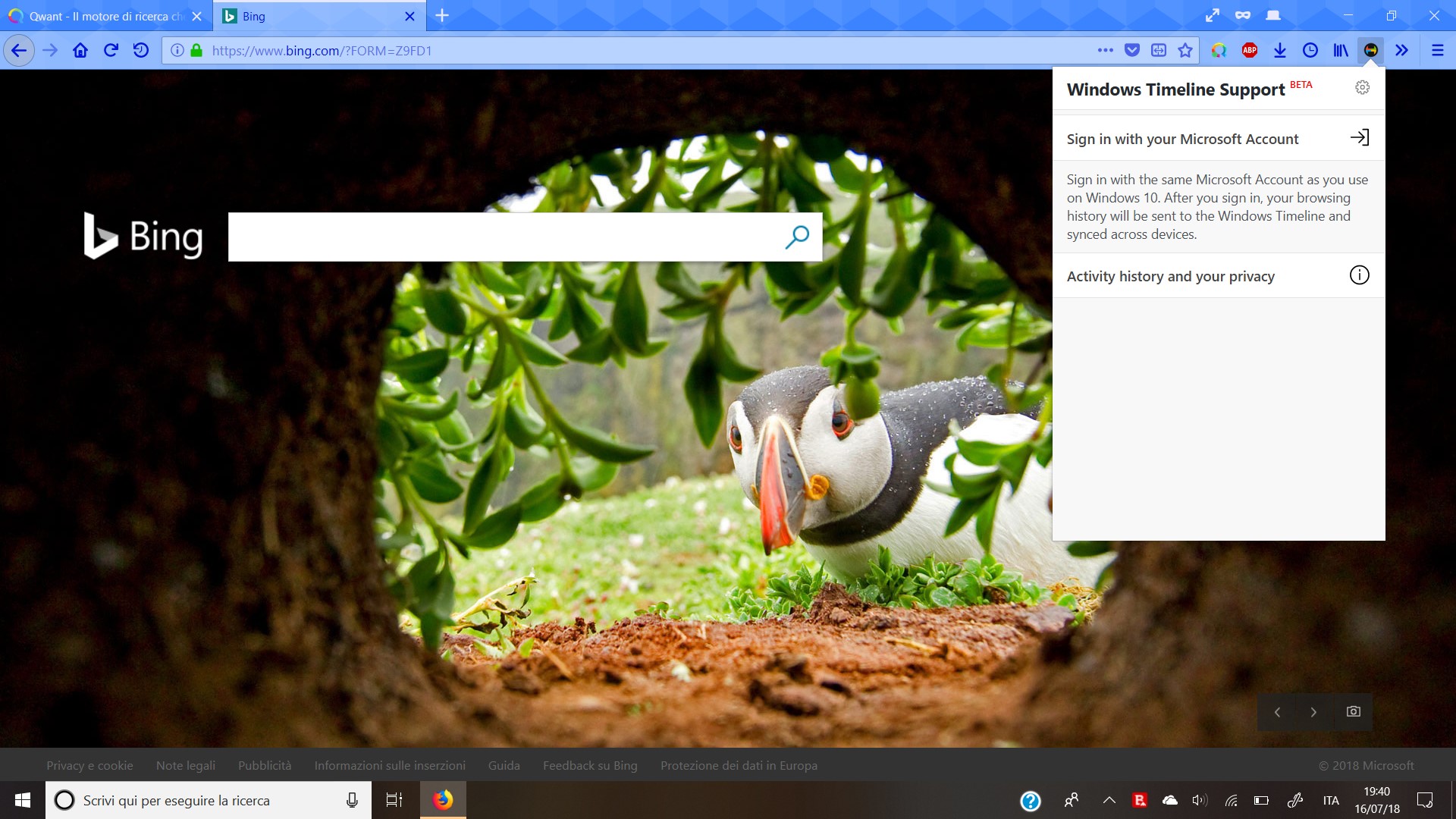Viewport: 1456px width, 819px height.
Task: Go forward with the arrow button
Action: [50, 51]
